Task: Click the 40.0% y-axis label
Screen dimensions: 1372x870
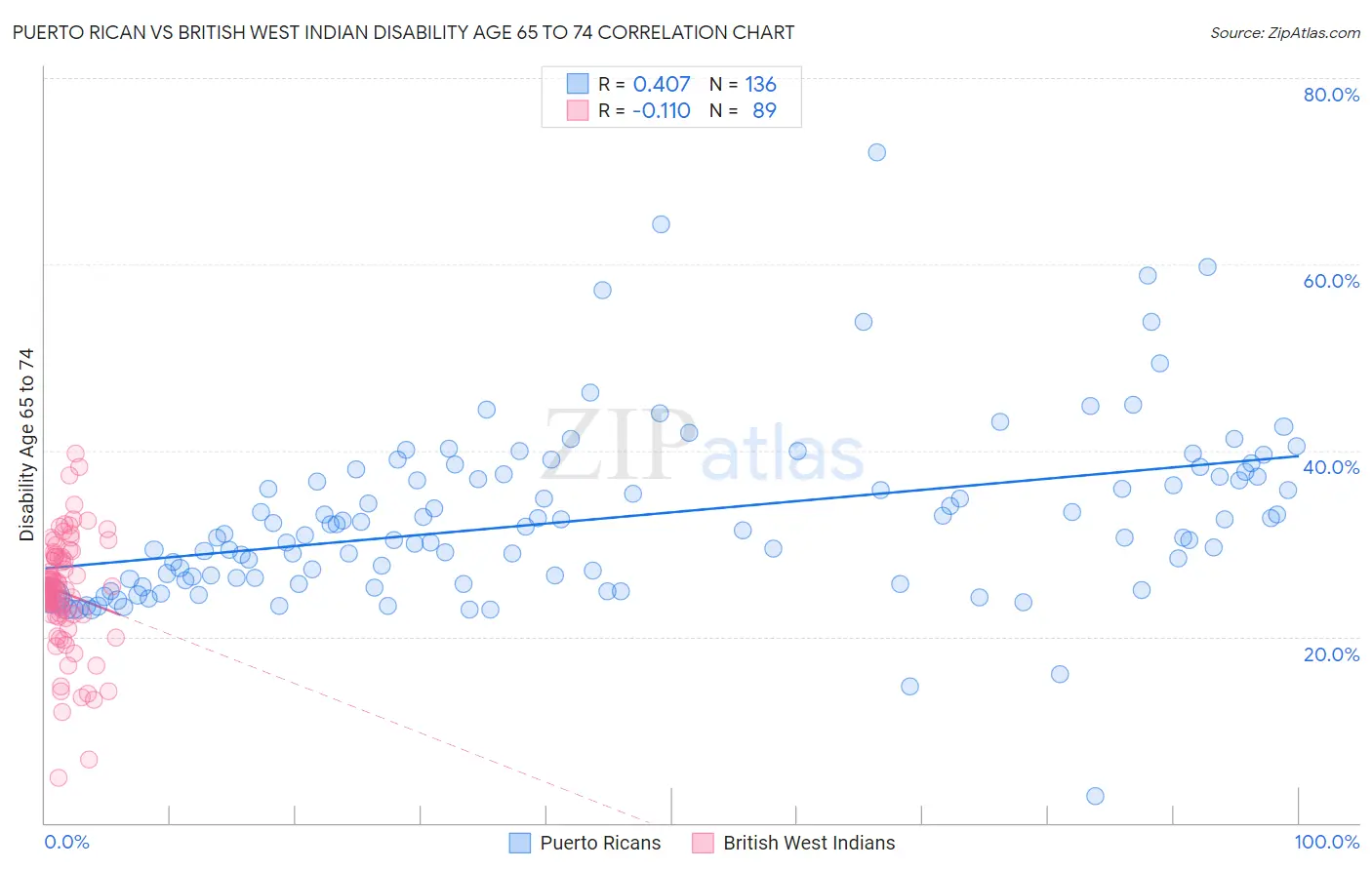Action: tap(1331, 467)
